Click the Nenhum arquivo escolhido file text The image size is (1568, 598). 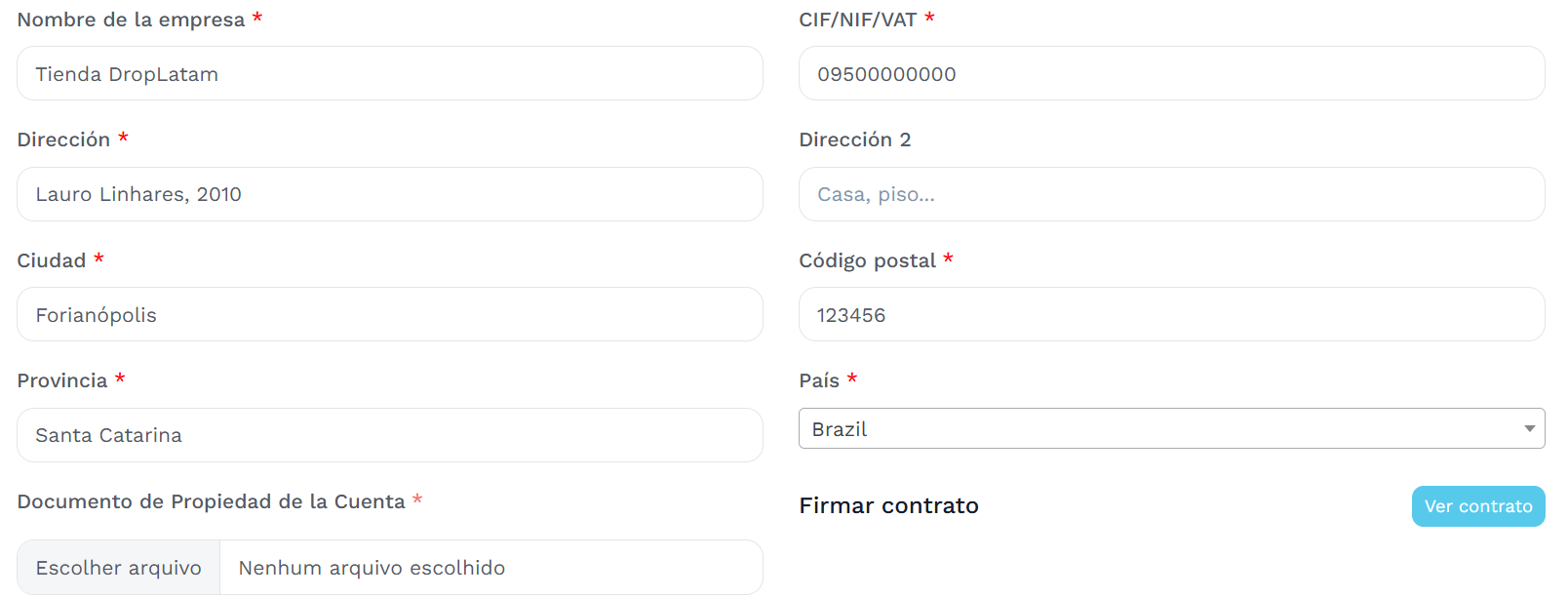pyautogui.click(x=372, y=568)
